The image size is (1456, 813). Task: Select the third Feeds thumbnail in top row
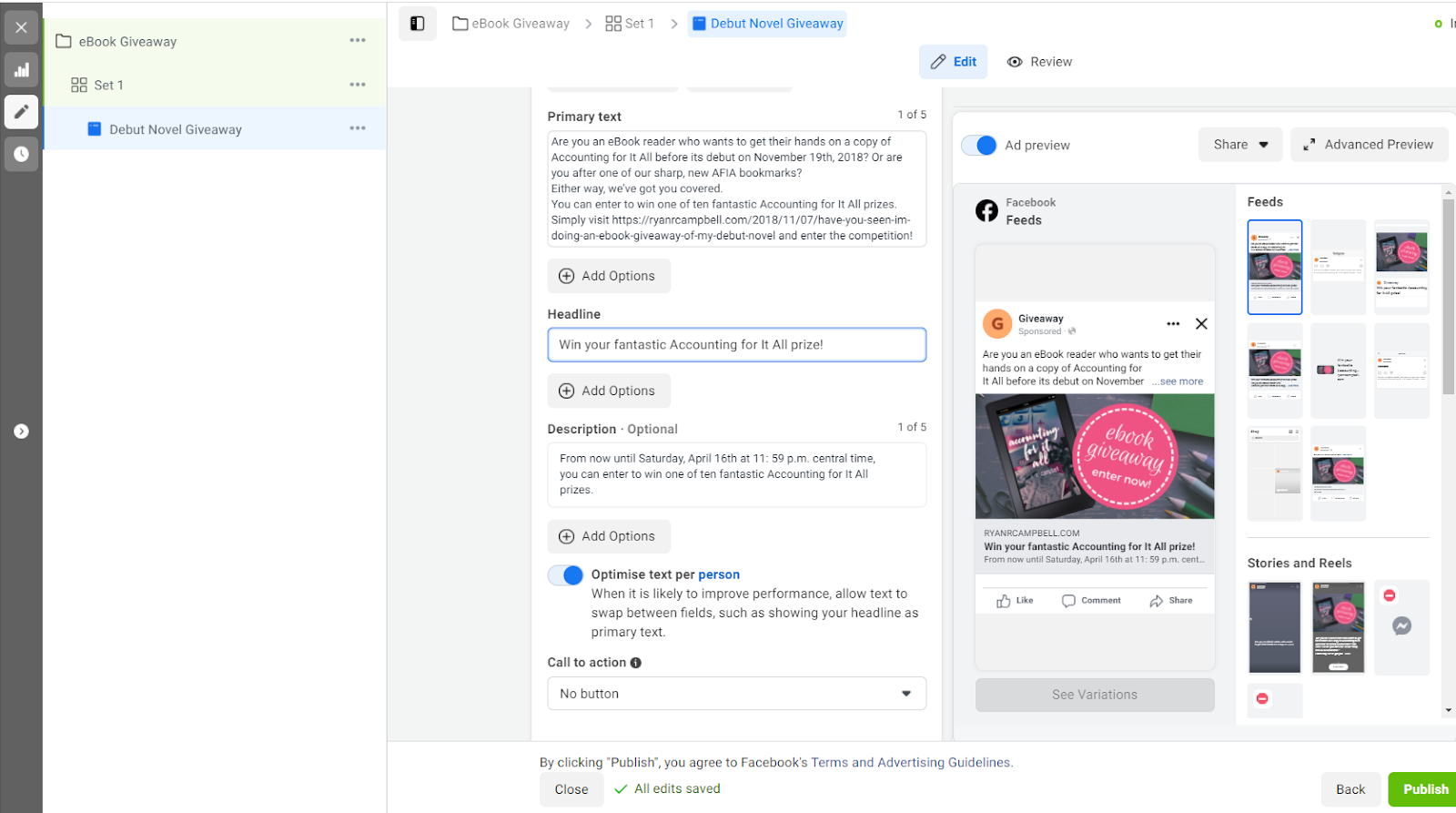click(1401, 267)
